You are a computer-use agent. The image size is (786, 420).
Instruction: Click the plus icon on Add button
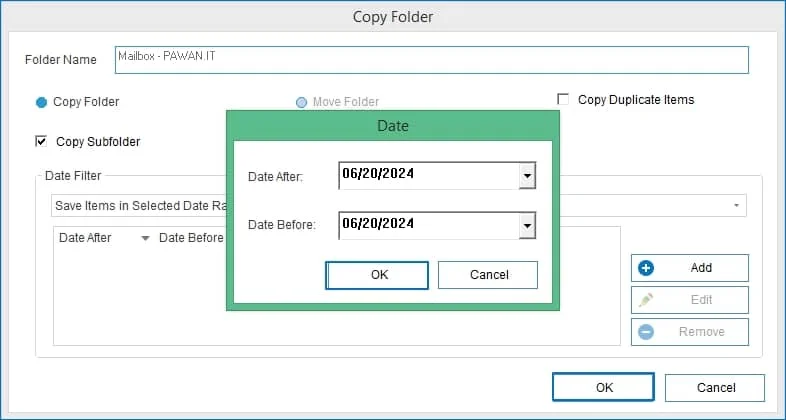pyautogui.click(x=646, y=268)
